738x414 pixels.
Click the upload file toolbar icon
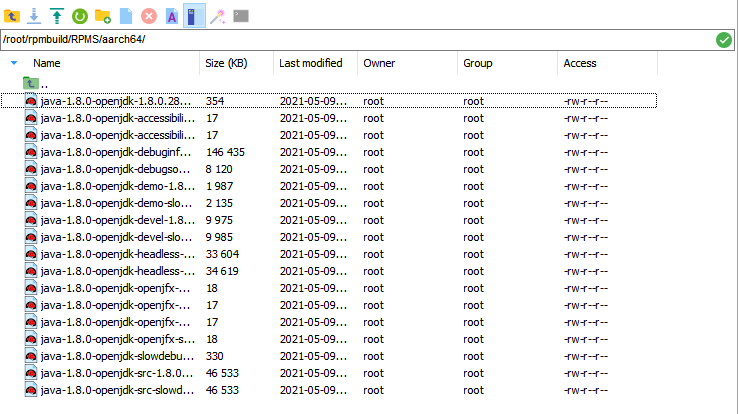[56, 15]
